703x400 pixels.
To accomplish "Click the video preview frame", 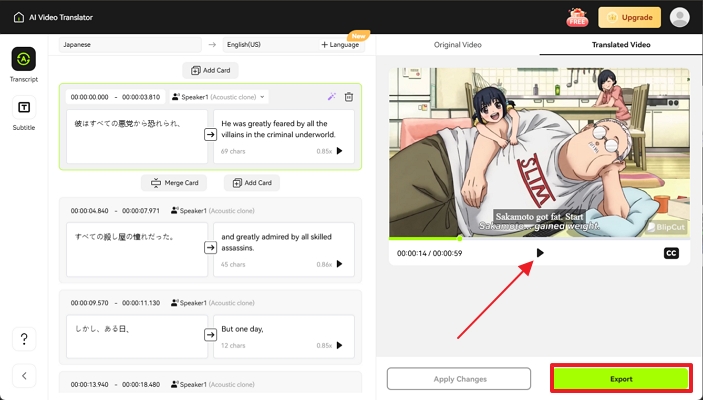I will [539, 152].
